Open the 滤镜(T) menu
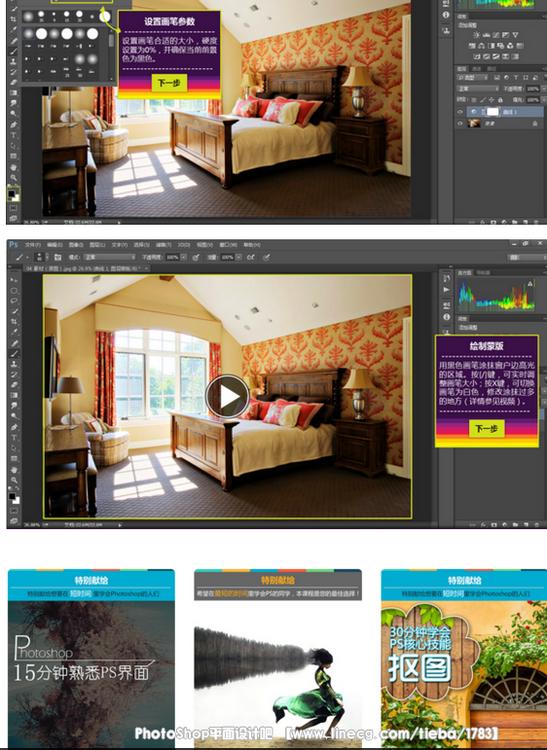547x750 pixels. pyautogui.click(x=163, y=244)
